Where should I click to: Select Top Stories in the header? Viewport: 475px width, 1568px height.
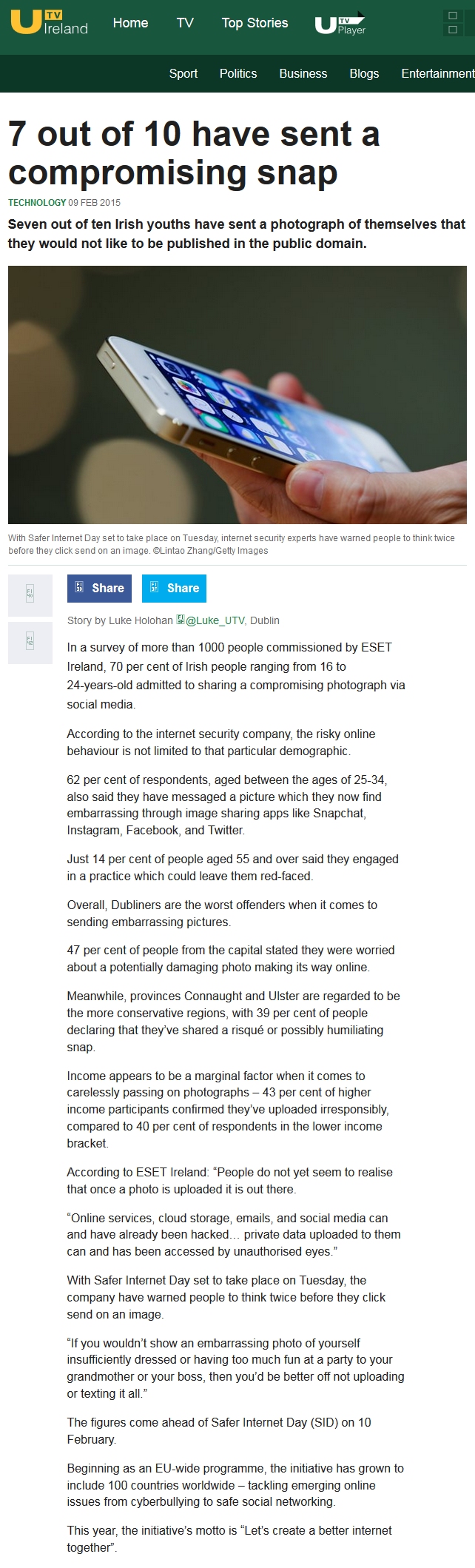click(255, 23)
